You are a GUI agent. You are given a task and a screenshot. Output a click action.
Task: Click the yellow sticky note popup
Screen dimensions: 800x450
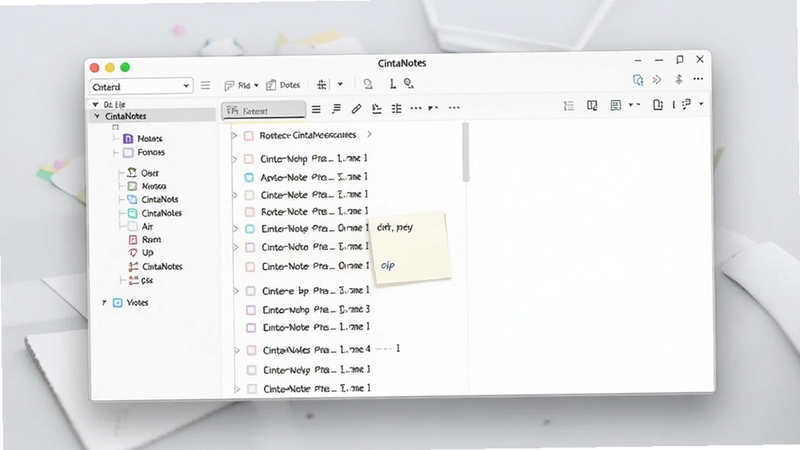[x=411, y=246]
